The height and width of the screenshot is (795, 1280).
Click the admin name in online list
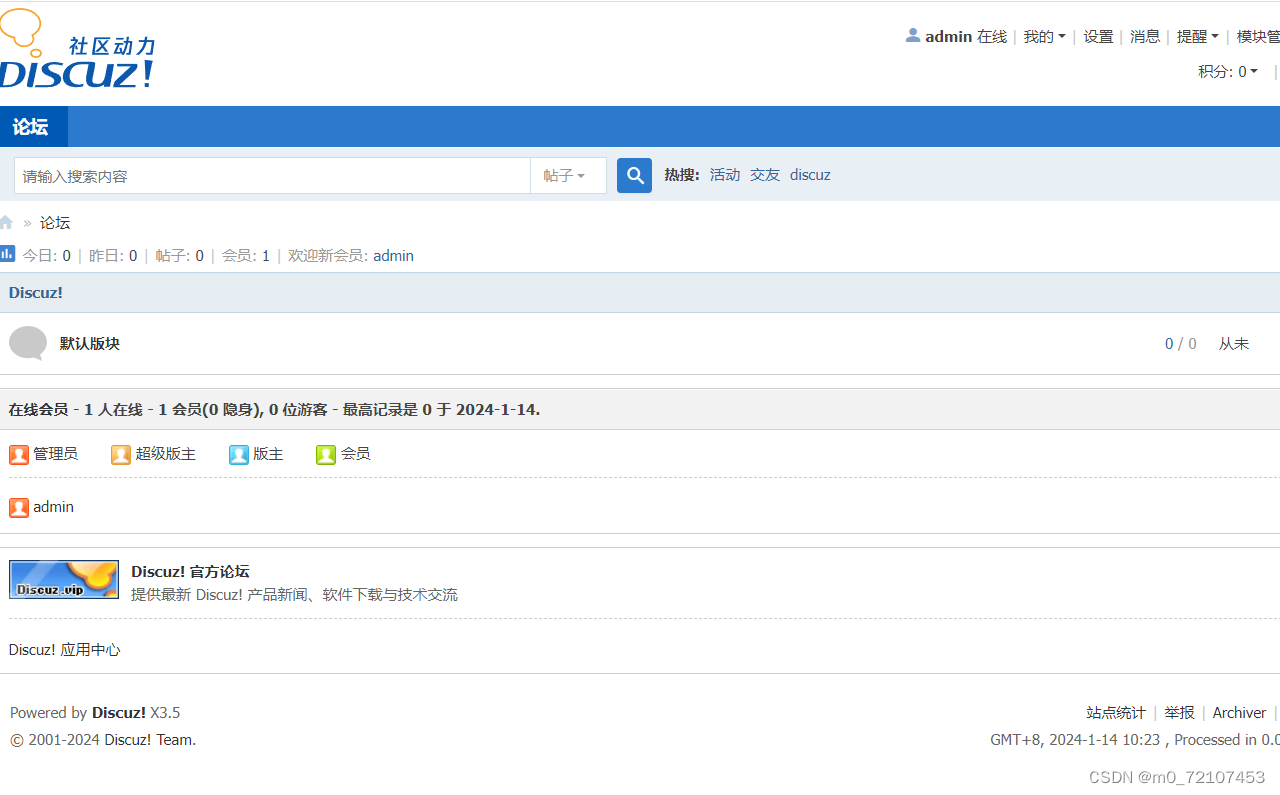53,507
